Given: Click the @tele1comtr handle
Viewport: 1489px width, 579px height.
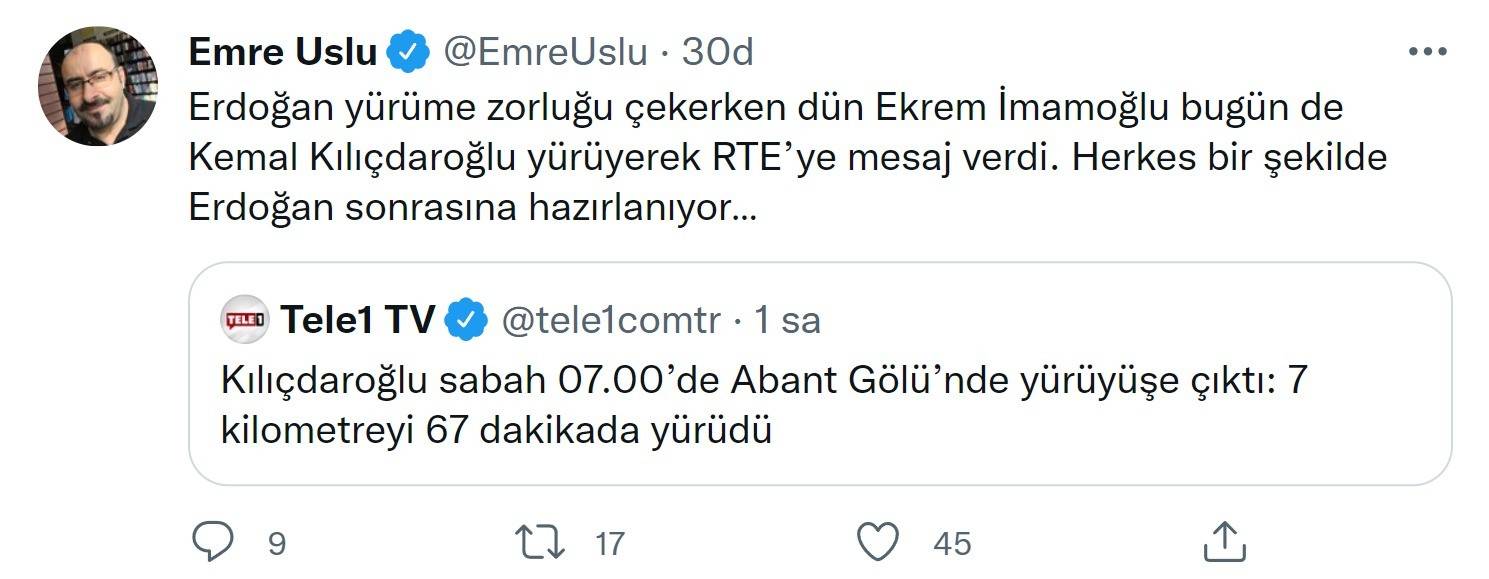Looking at the screenshot, I should (x=609, y=320).
